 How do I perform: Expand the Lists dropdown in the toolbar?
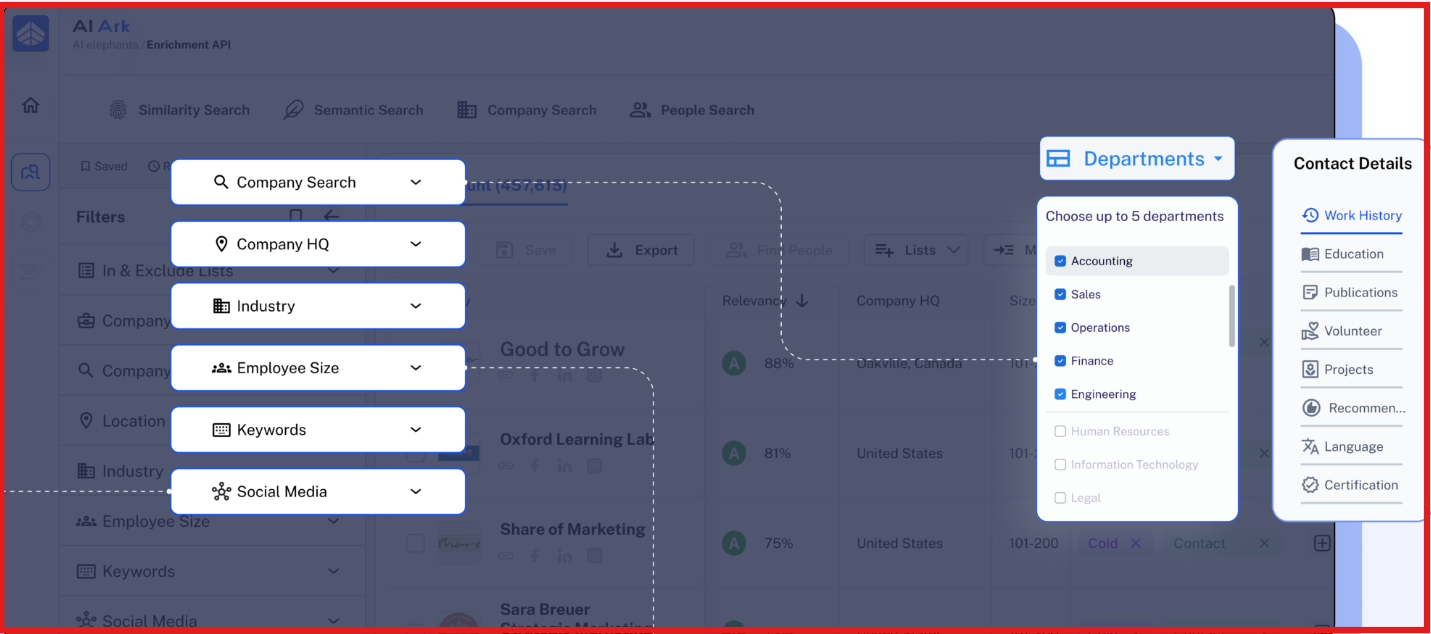(916, 250)
